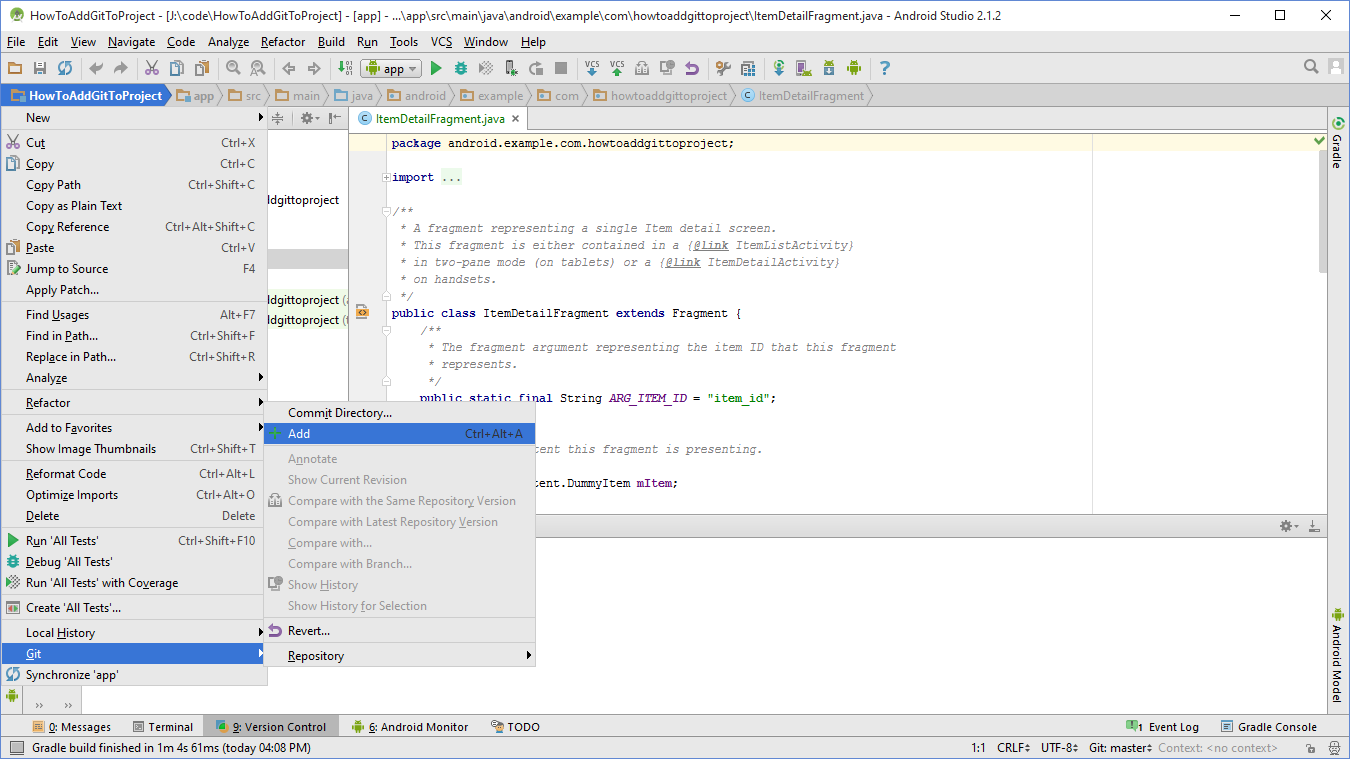Click the Find magnifier toolbar icon
The width and height of the screenshot is (1350, 759).
coord(233,68)
